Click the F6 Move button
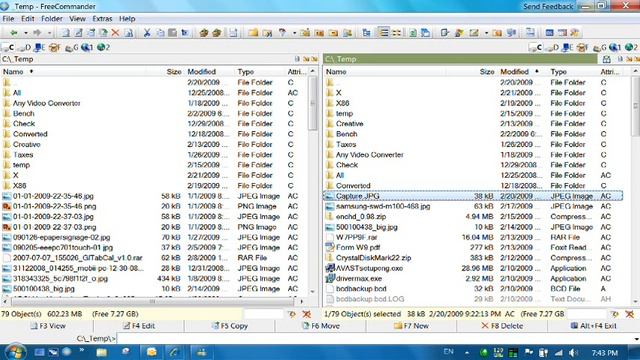 (x=321, y=326)
